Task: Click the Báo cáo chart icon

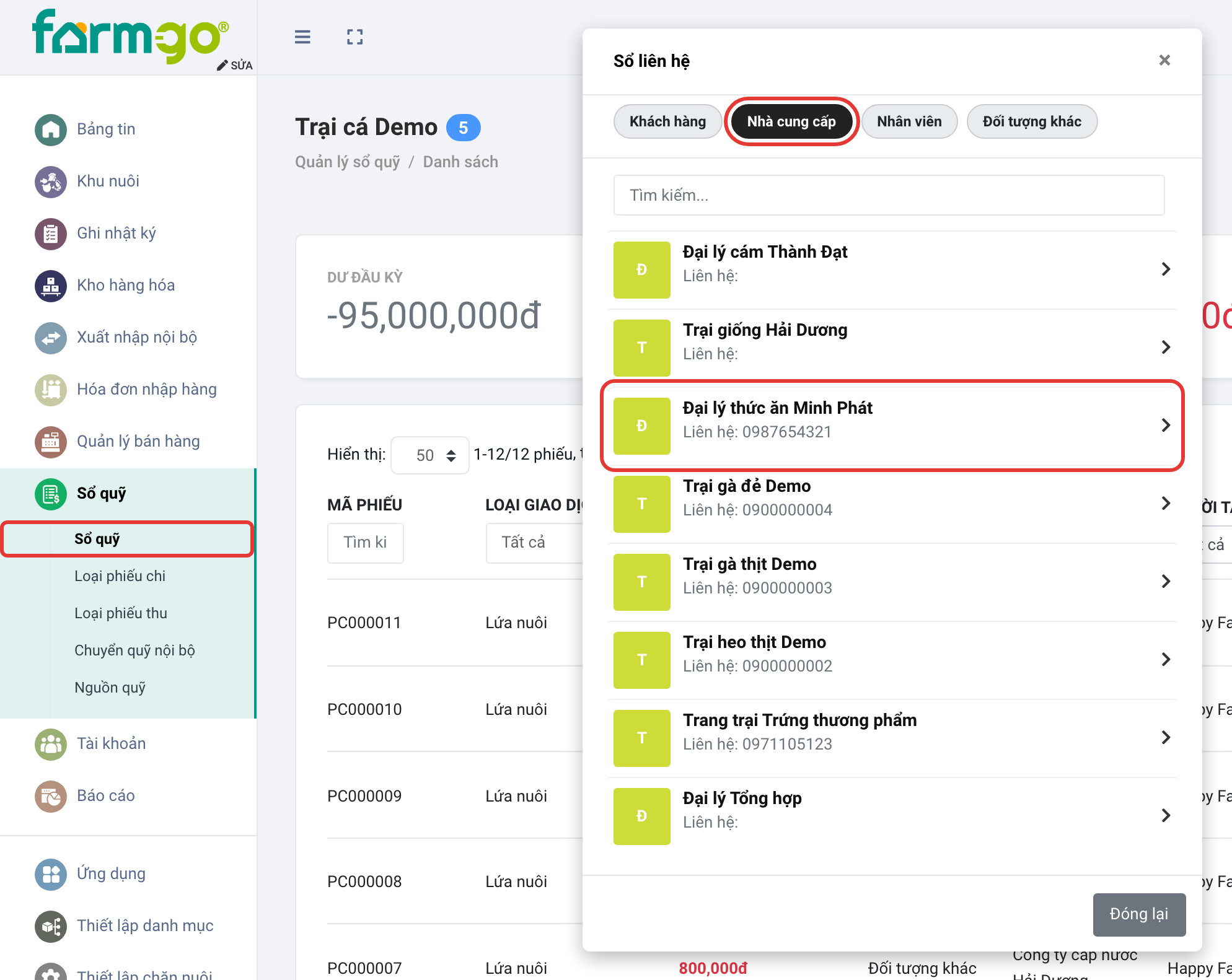Action: [51, 796]
